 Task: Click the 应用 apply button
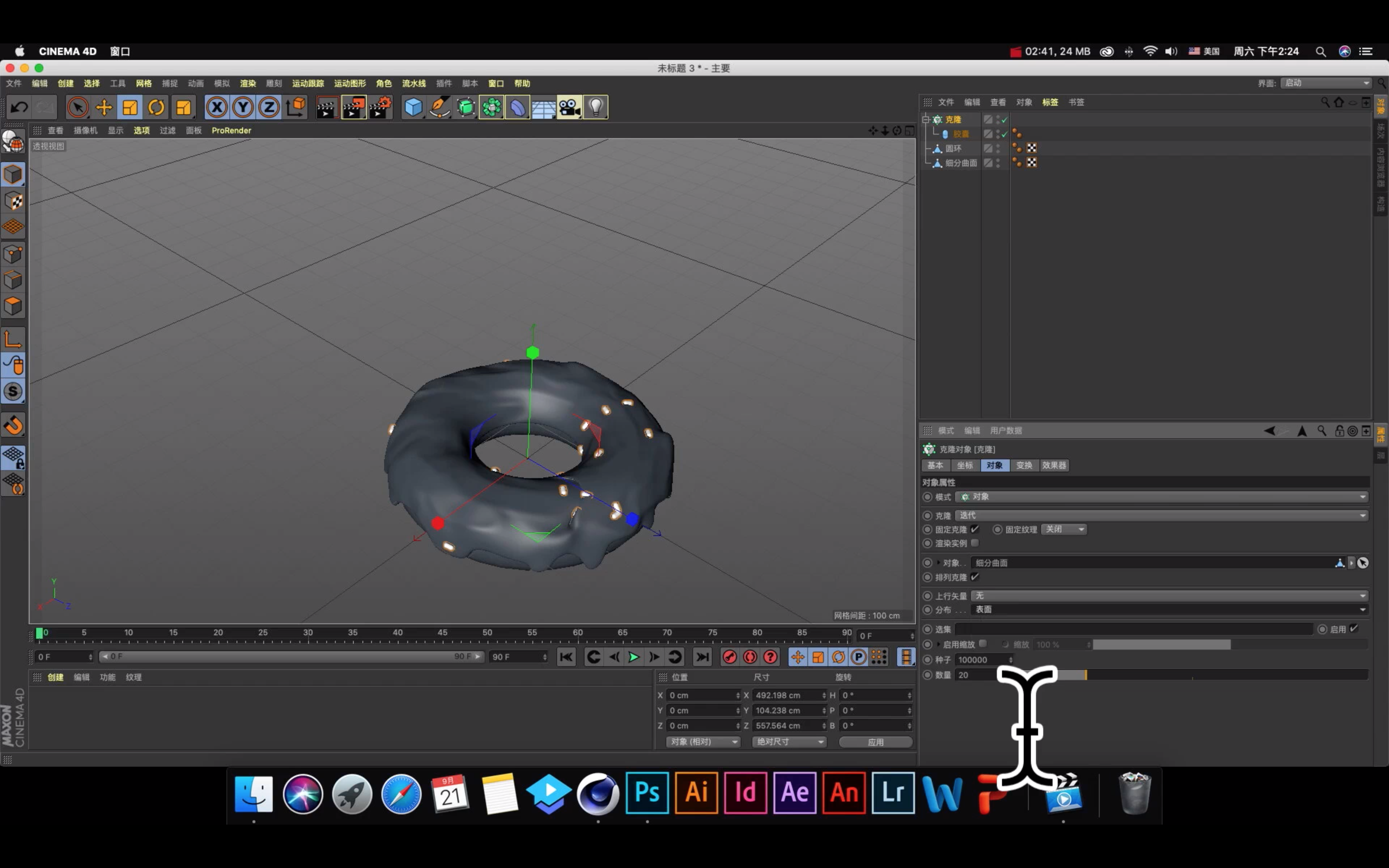(875, 742)
